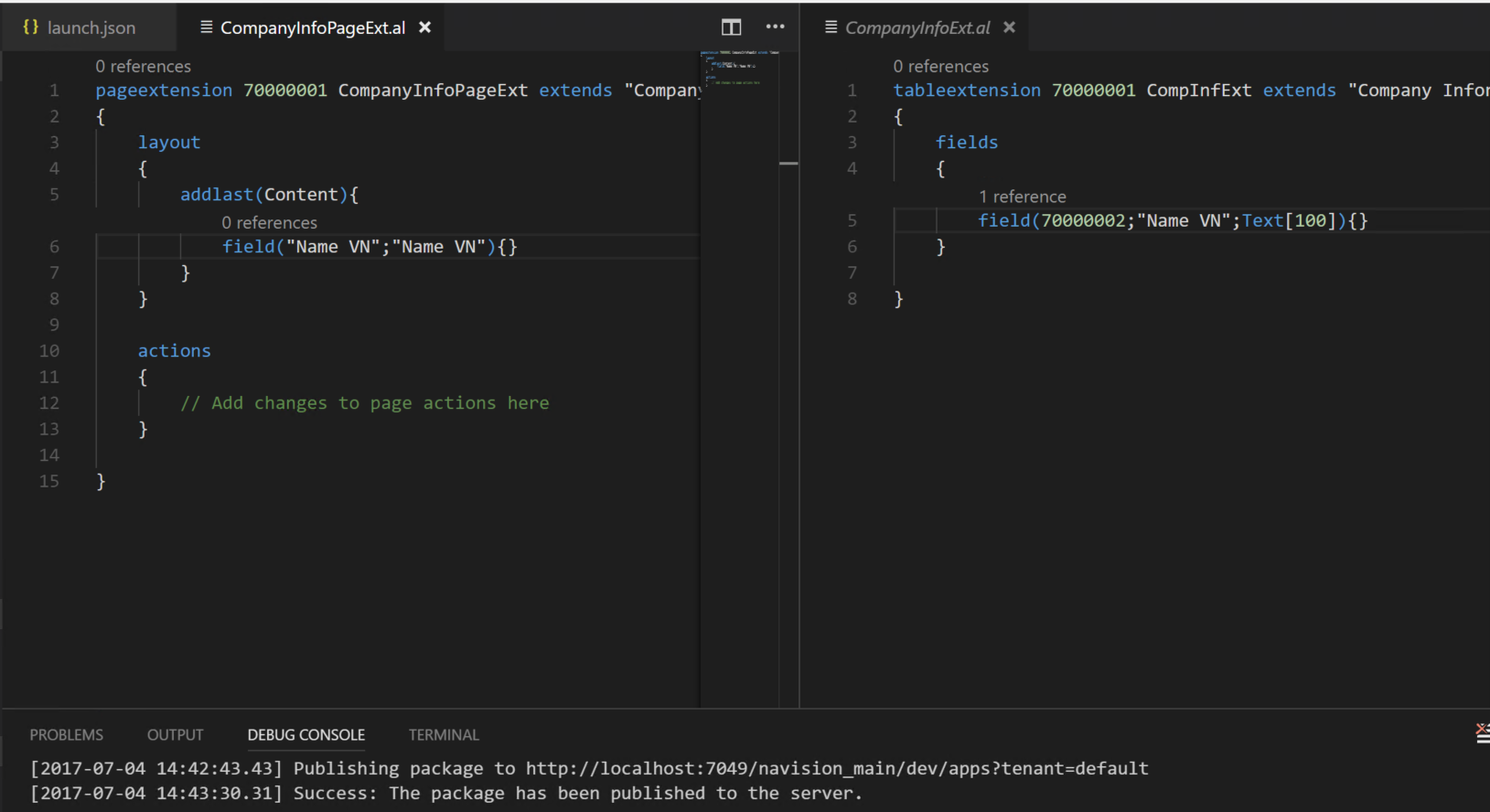Click the 'fields' keyword in right editor

[967, 143]
